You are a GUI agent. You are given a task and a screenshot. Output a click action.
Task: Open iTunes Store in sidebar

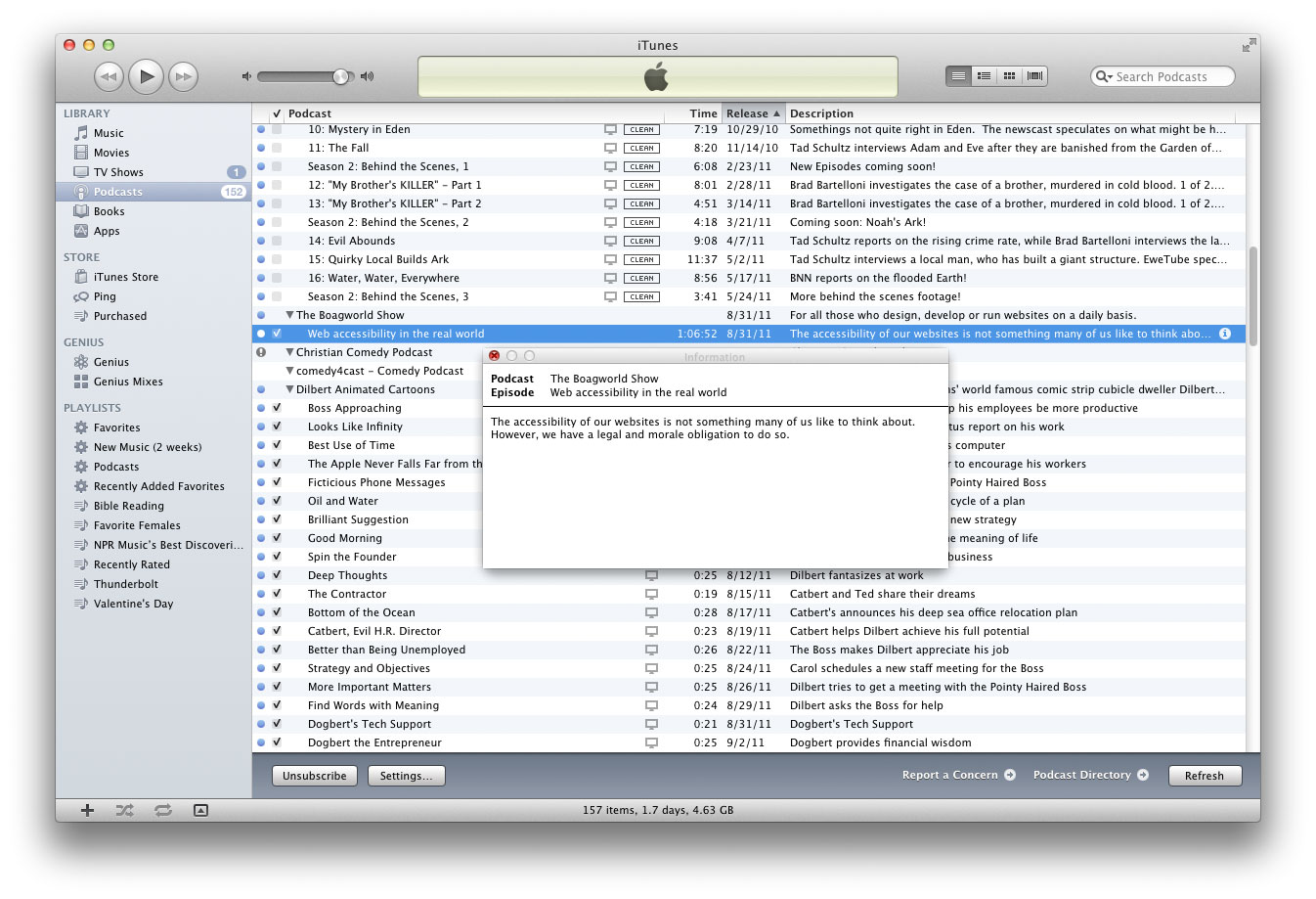tap(125, 277)
